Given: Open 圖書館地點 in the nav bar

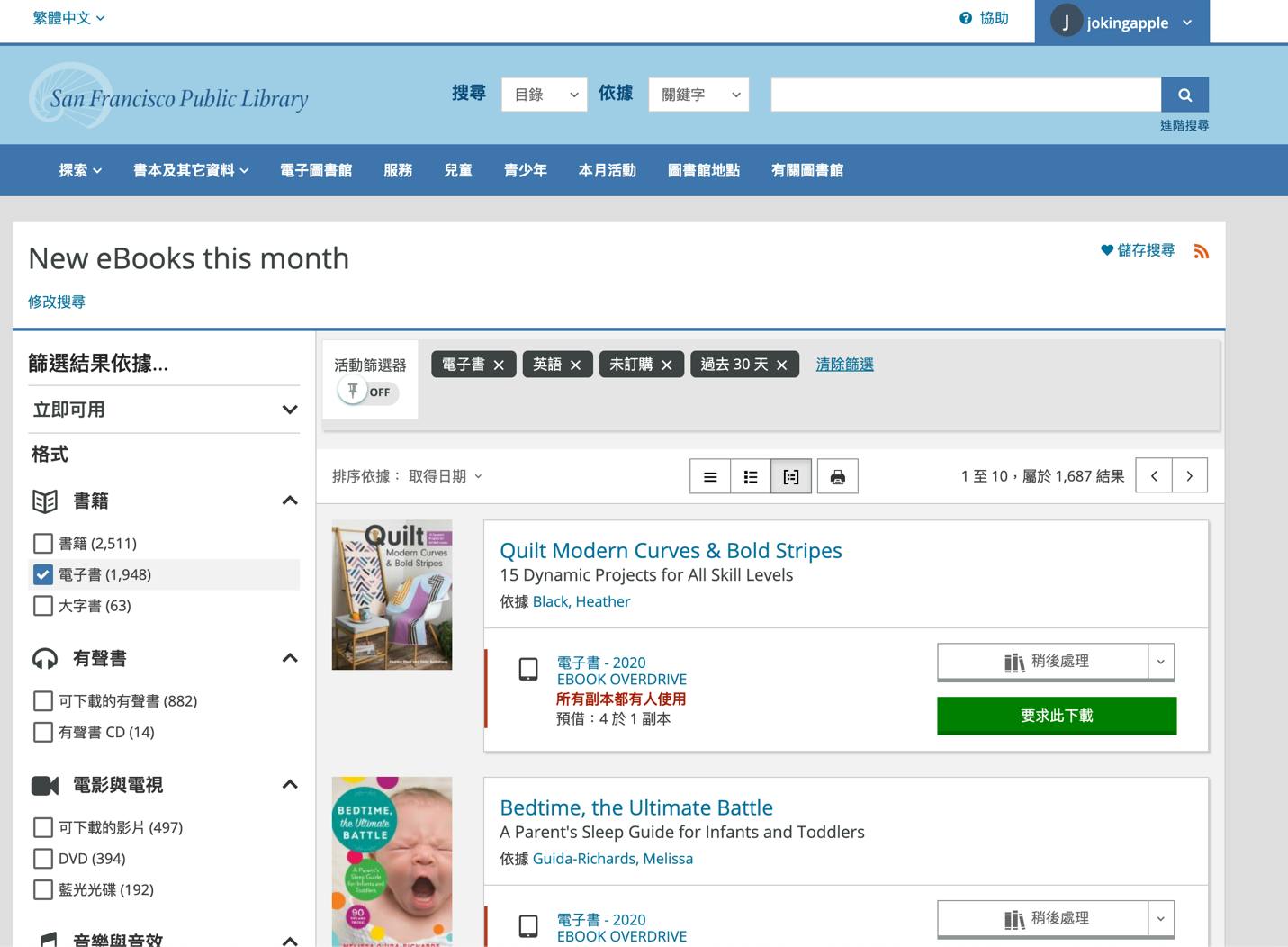Looking at the screenshot, I should [x=704, y=170].
